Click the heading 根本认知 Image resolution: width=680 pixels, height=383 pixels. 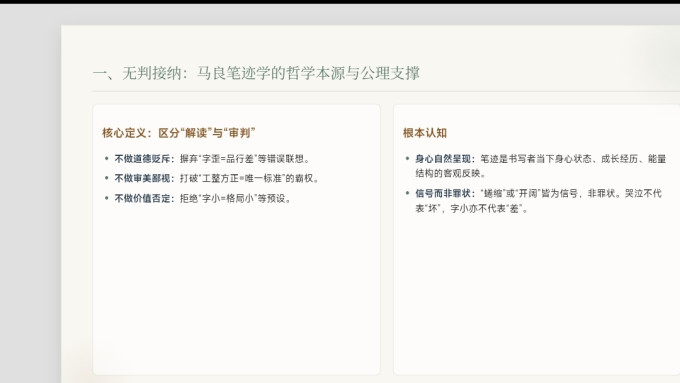pos(425,133)
